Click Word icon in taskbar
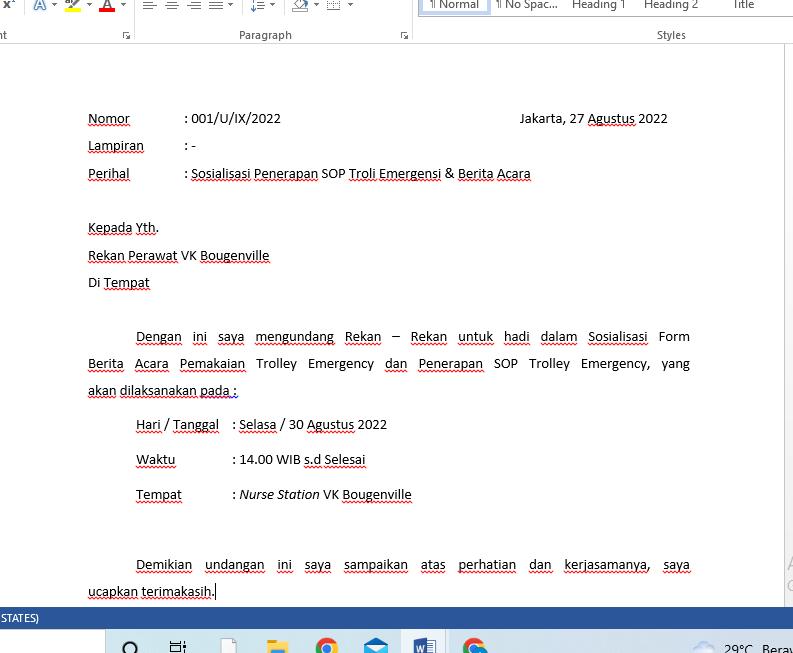The height and width of the screenshot is (653, 793). [425, 646]
